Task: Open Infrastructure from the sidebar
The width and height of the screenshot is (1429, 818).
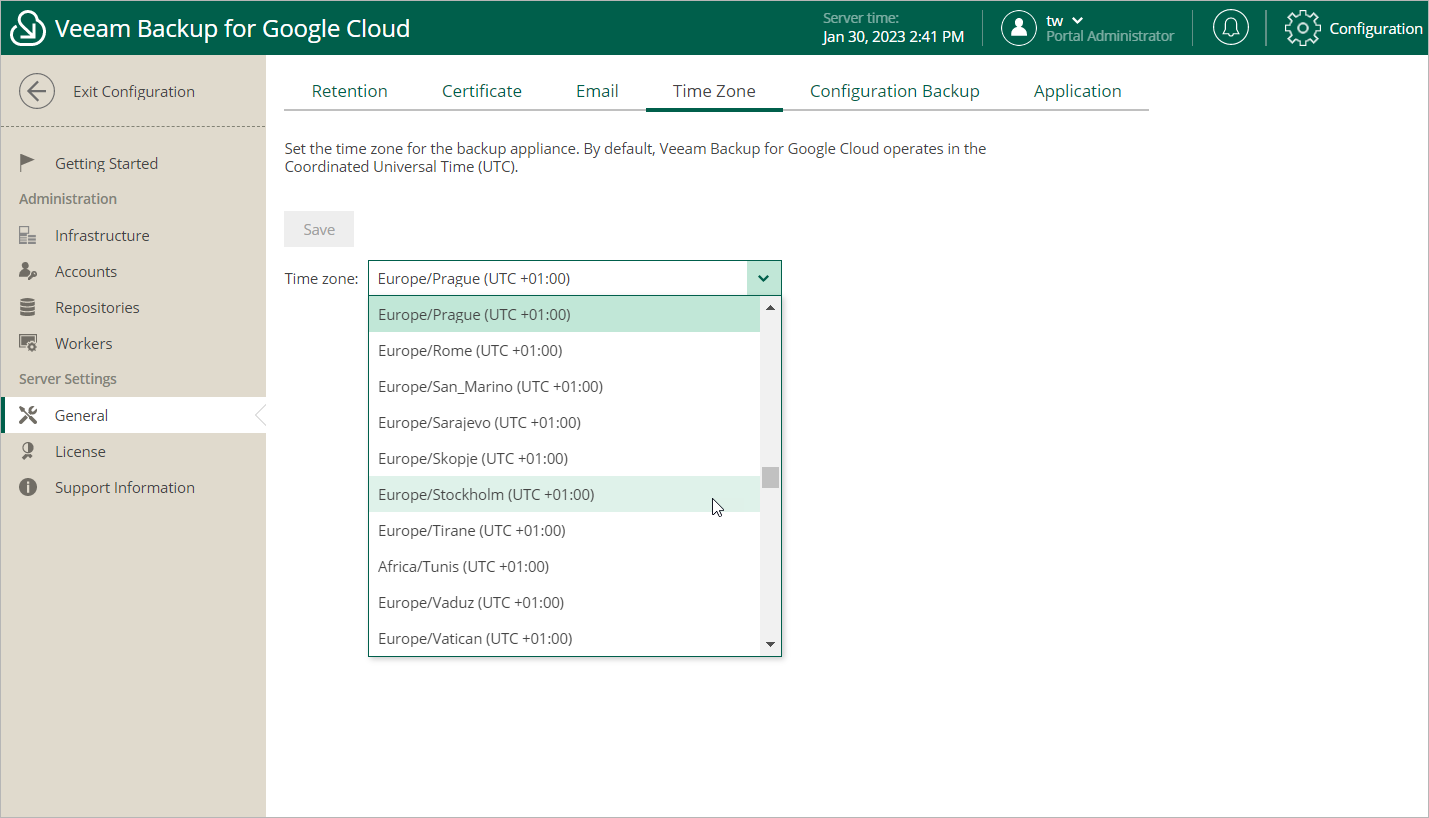Action: tap(101, 236)
